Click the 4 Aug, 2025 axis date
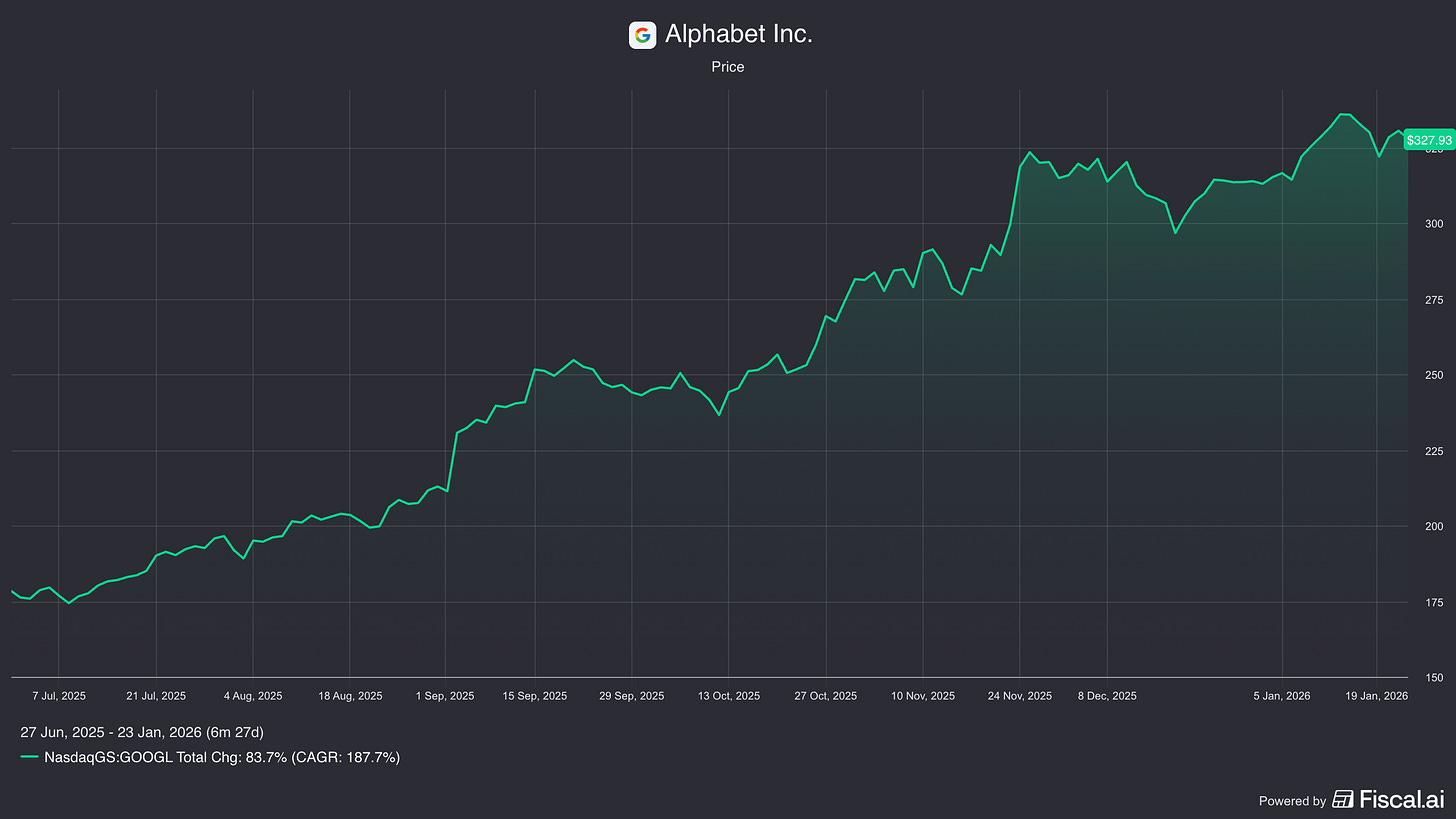1456x819 pixels. [253, 695]
